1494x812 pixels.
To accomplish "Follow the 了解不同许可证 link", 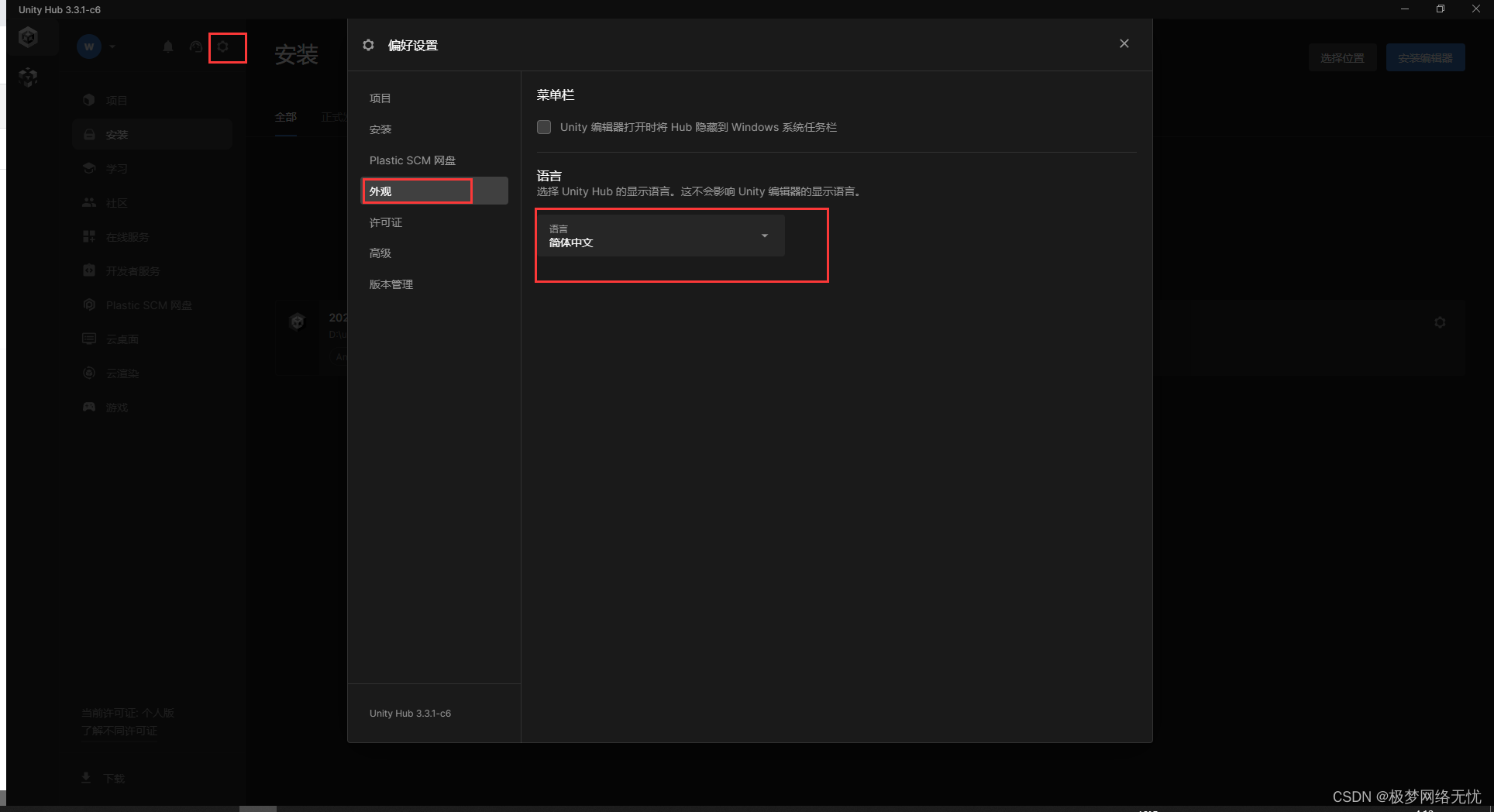I will pyautogui.click(x=119, y=731).
